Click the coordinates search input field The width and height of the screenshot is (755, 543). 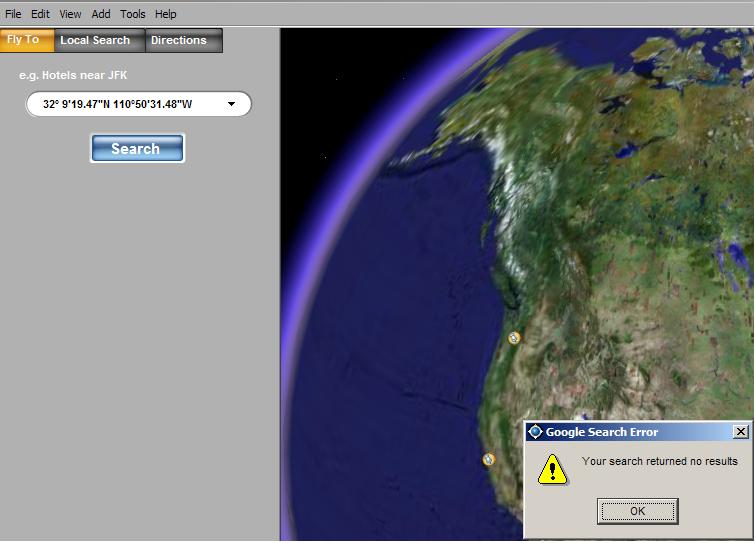(138, 104)
